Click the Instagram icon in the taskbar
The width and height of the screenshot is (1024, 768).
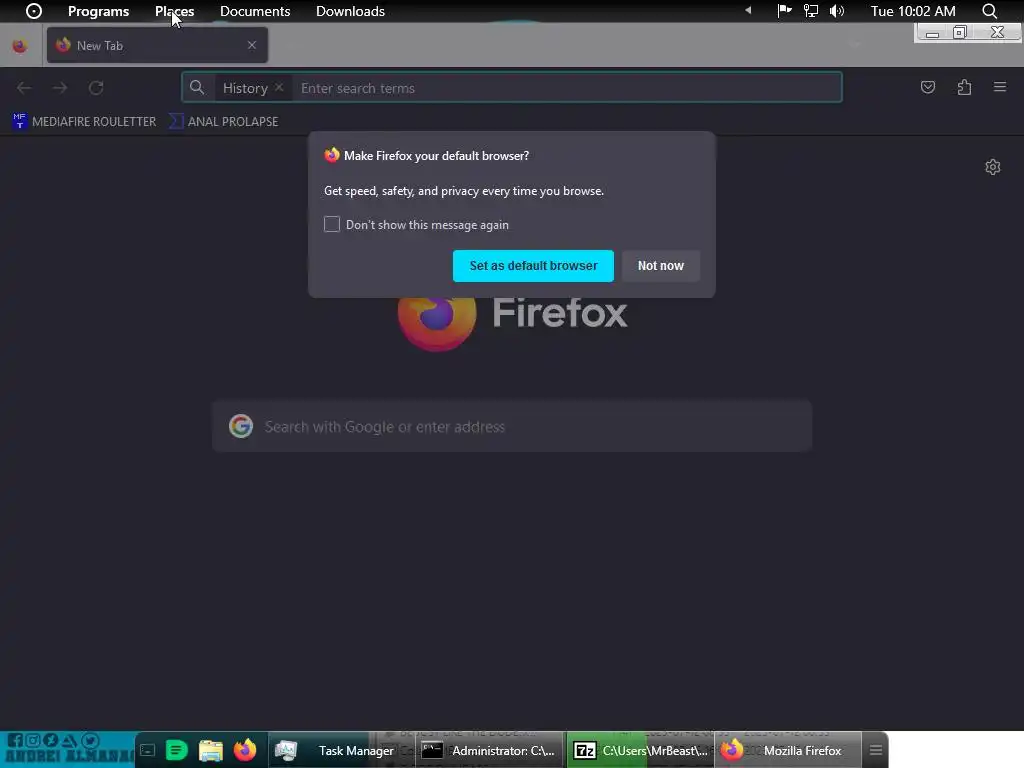tap(33, 740)
